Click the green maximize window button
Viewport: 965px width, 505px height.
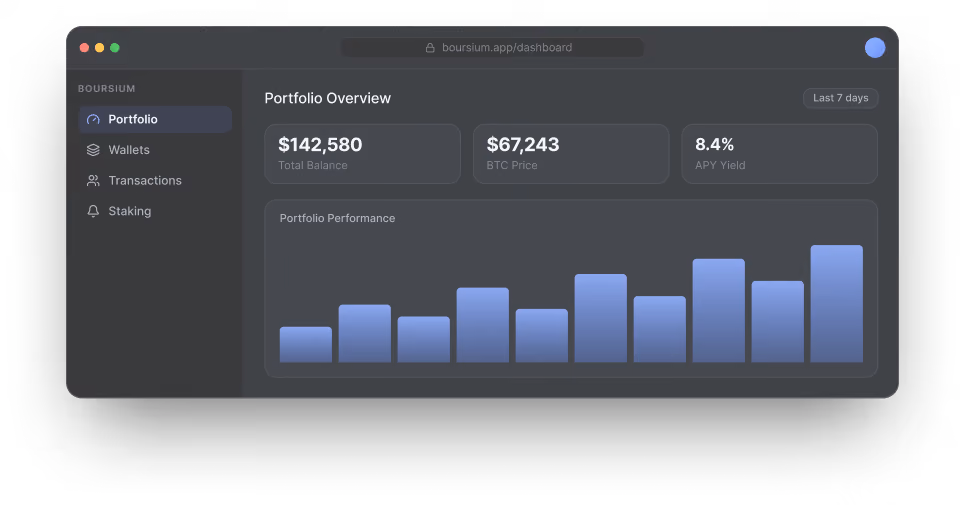(x=114, y=47)
